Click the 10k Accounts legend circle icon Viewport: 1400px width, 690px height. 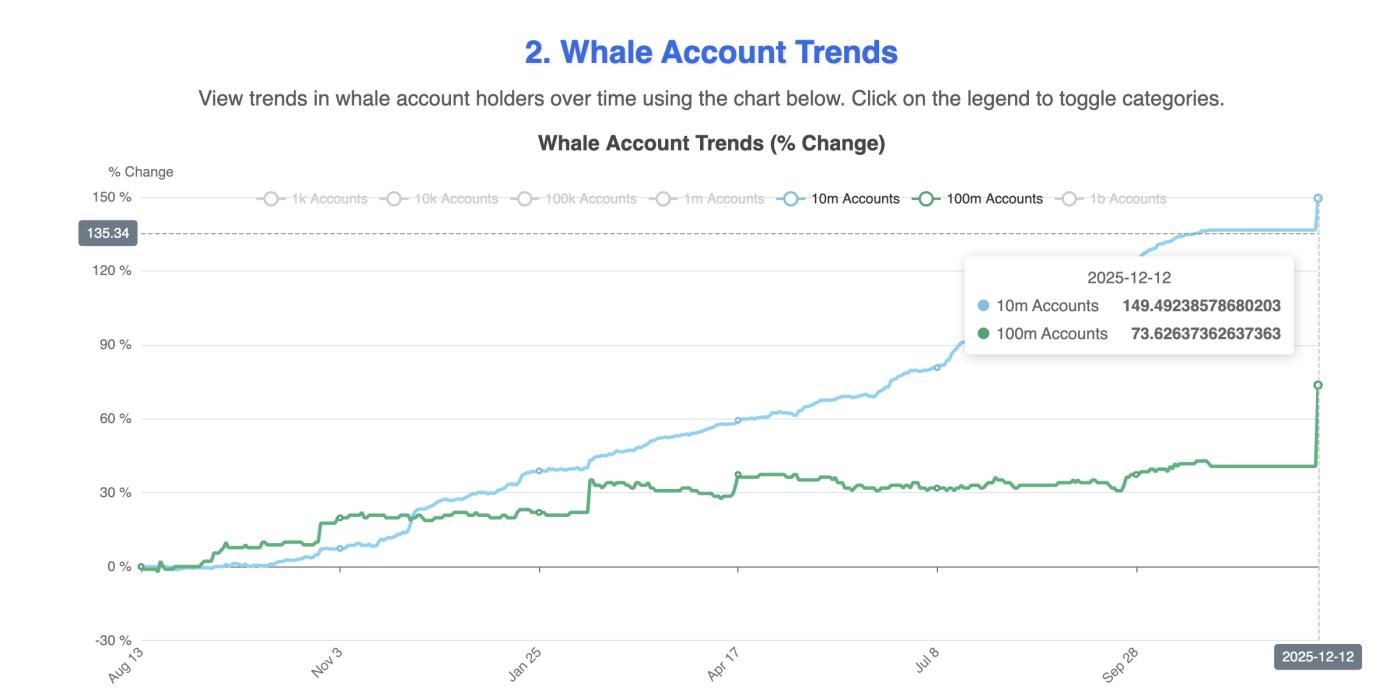click(x=392, y=198)
